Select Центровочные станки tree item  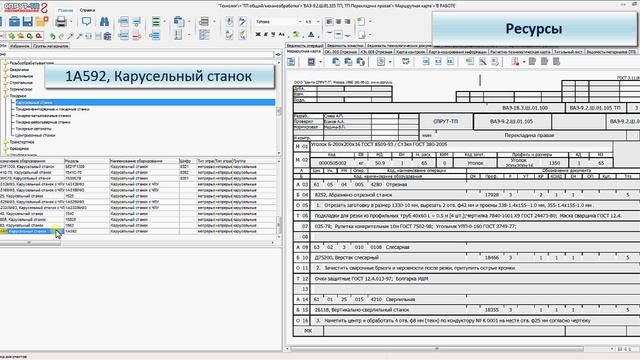pos(35,135)
